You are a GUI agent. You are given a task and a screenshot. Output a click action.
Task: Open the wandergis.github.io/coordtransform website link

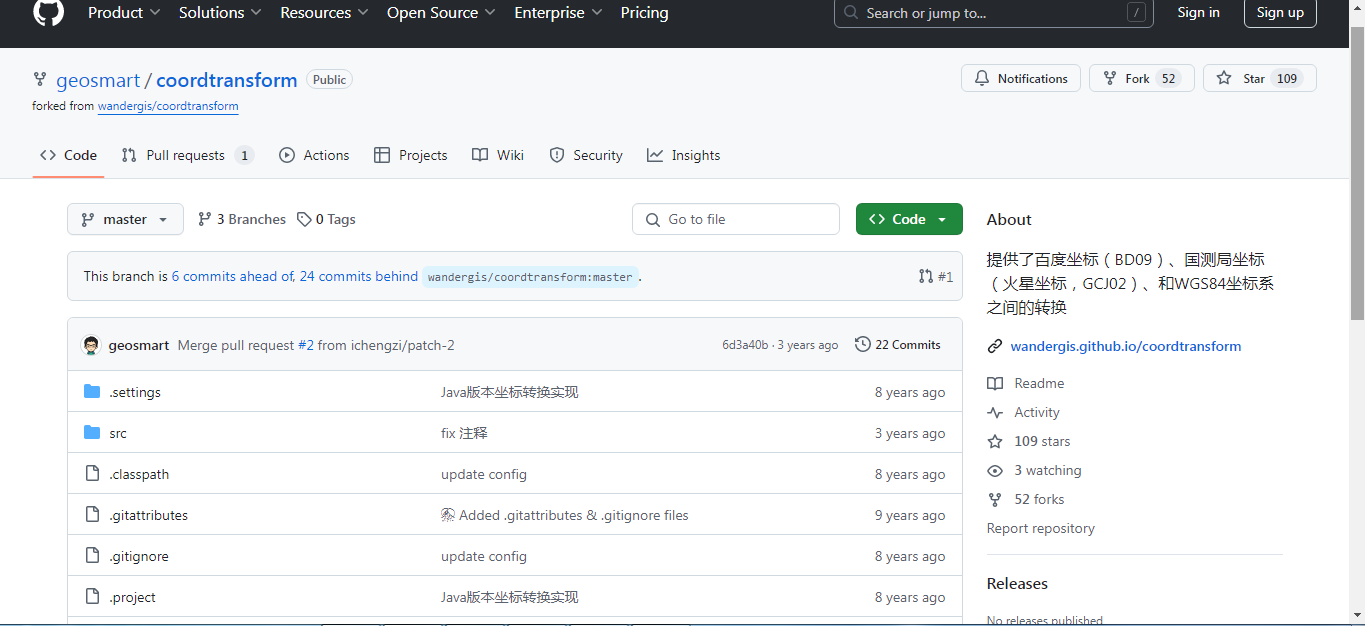[x=1126, y=346]
